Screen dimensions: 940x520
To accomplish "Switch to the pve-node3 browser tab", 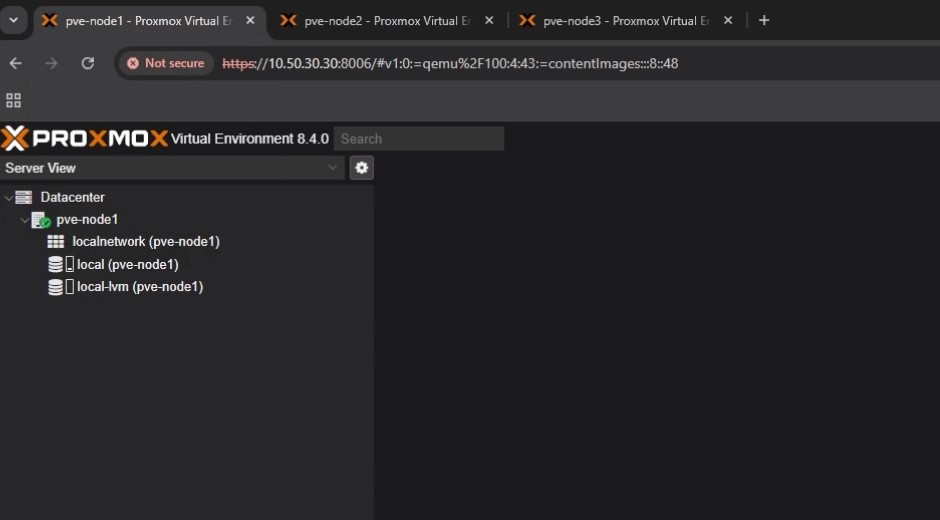I will tap(626, 21).
